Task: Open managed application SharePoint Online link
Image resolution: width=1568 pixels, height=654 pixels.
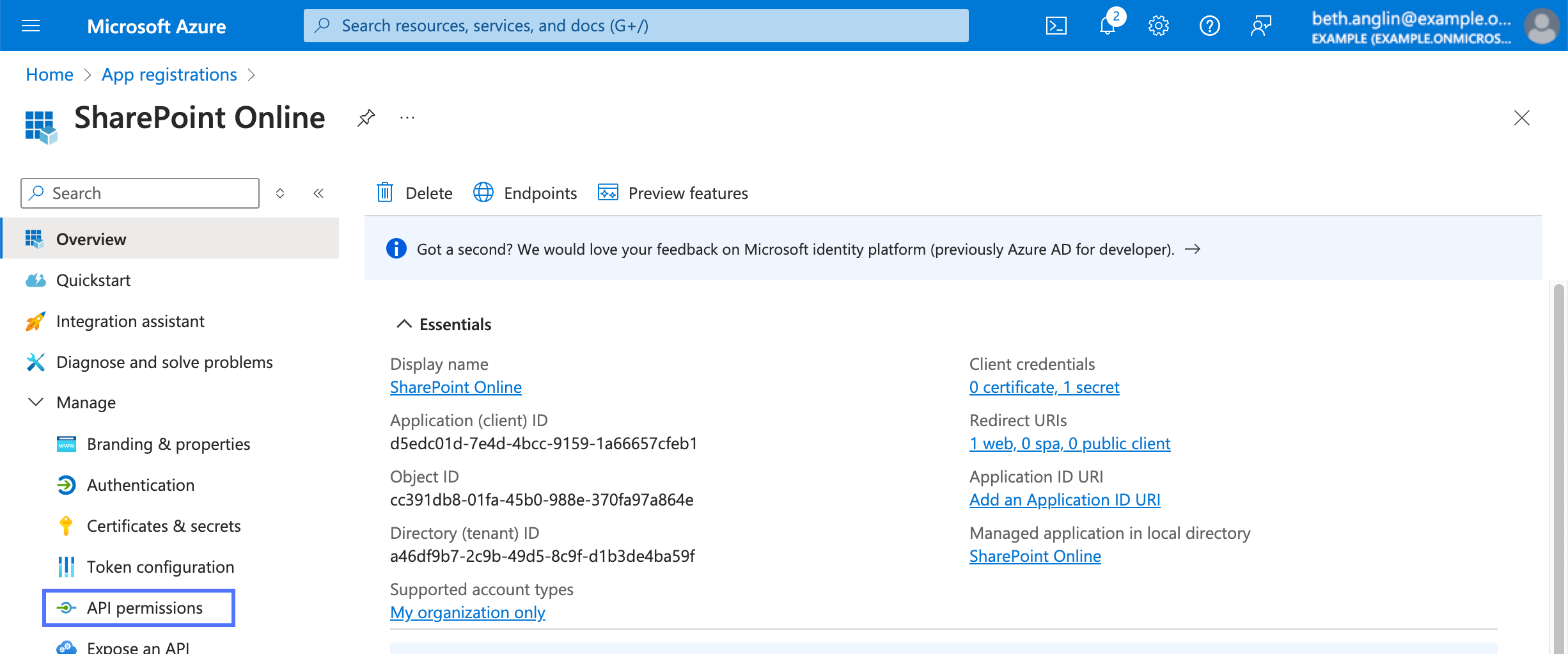Action: pyautogui.click(x=1035, y=556)
